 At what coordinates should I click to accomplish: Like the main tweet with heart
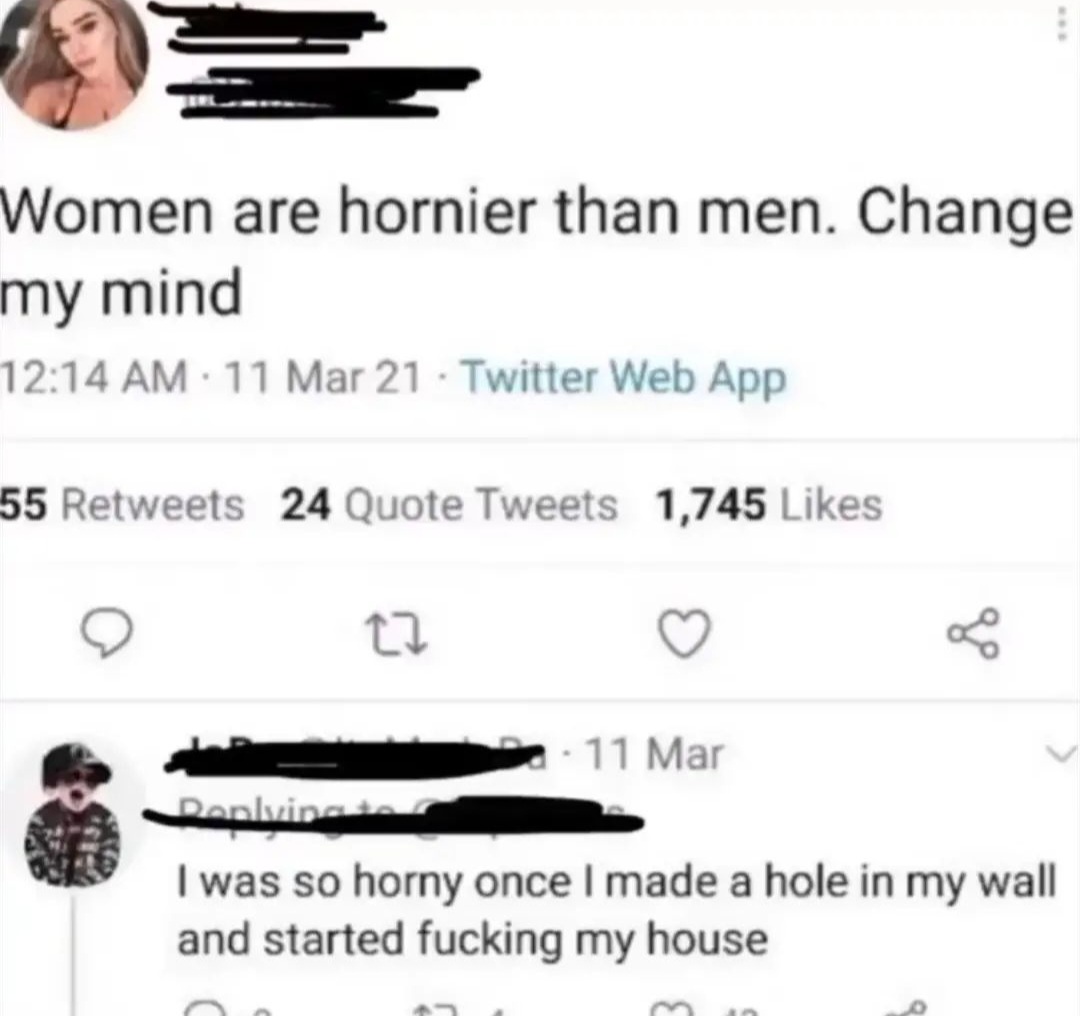point(683,634)
